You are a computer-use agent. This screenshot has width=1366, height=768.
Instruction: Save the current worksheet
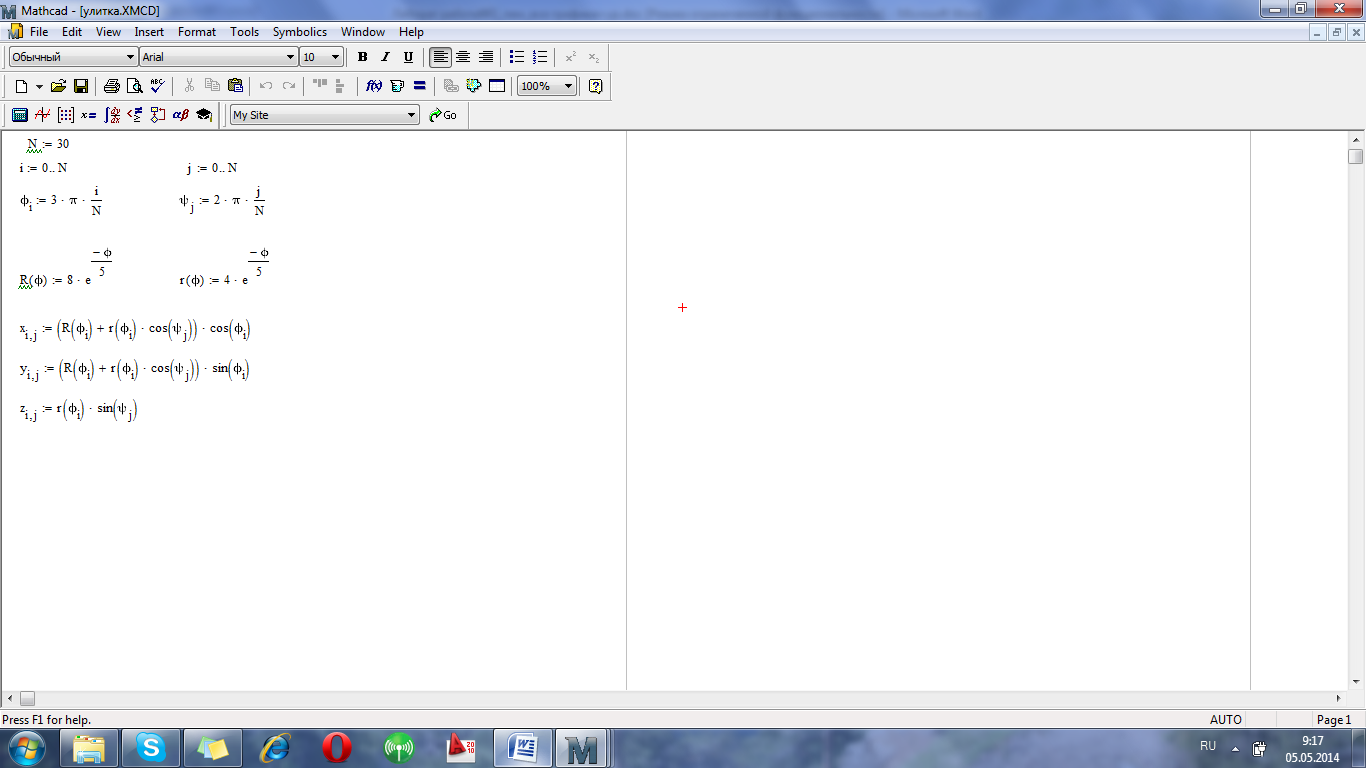tap(81, 86)
